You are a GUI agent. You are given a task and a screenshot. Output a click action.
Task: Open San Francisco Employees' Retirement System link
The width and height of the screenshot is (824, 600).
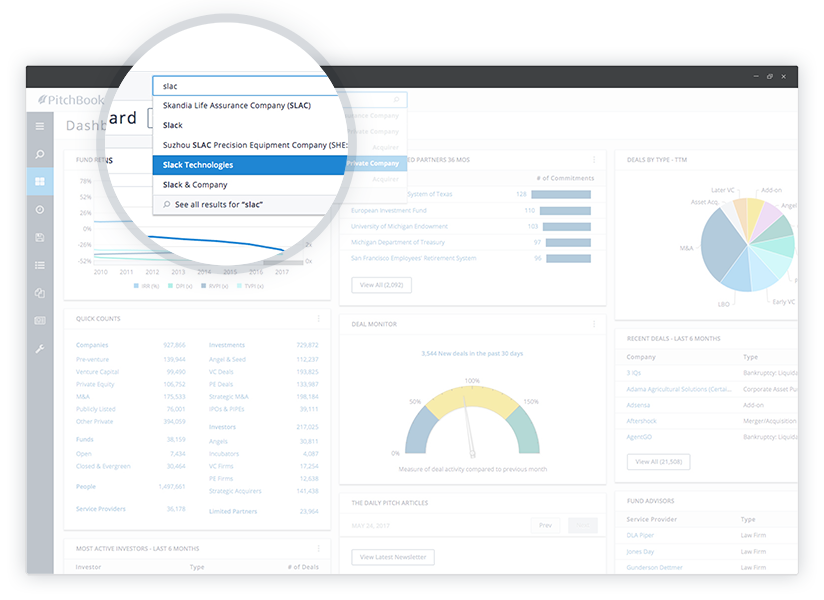[414, 258]
